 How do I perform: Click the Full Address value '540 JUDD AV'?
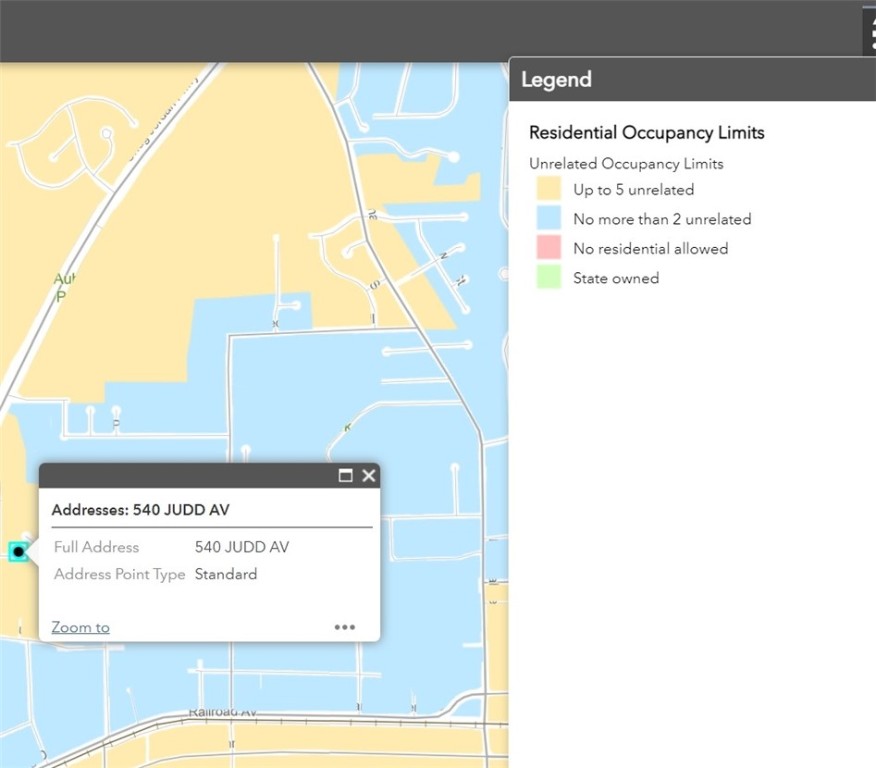coord(242,547)
